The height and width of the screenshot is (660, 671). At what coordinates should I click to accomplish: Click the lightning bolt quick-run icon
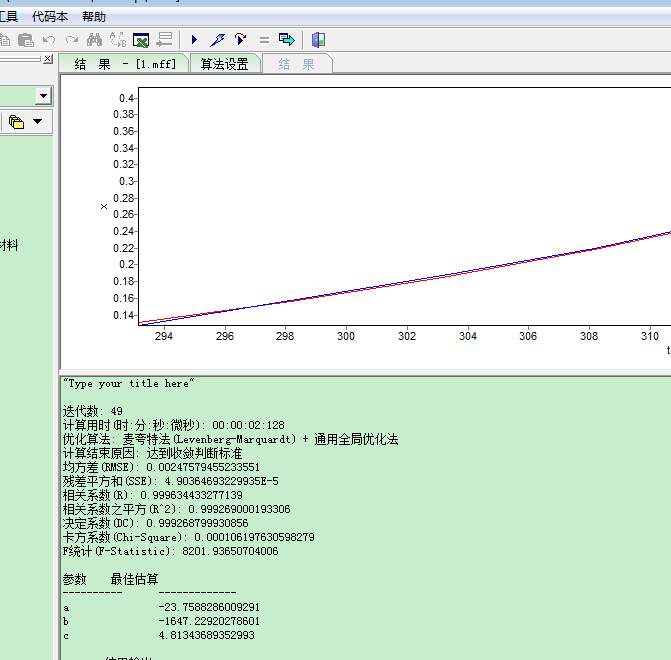click(x=217, y=40)
